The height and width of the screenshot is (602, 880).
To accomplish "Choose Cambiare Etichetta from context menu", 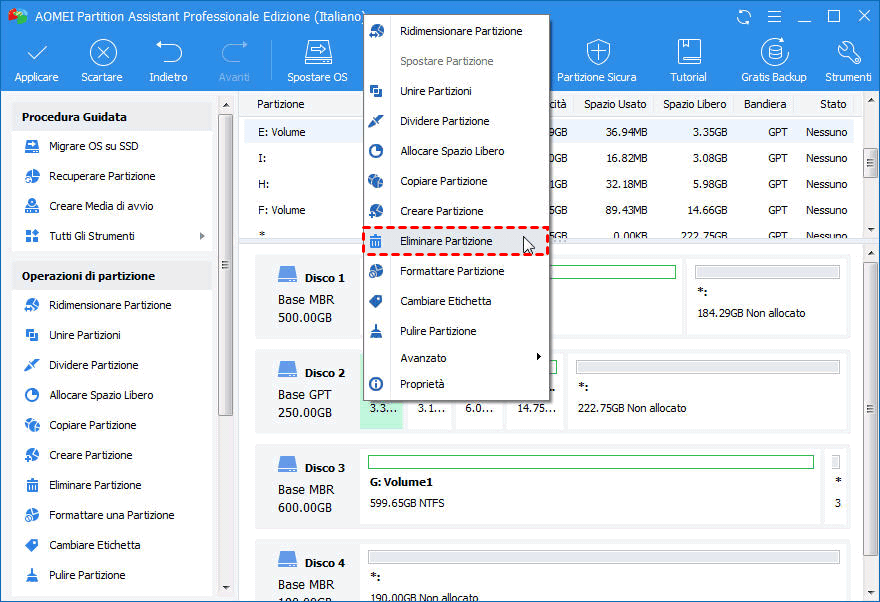I will point(456,301).
